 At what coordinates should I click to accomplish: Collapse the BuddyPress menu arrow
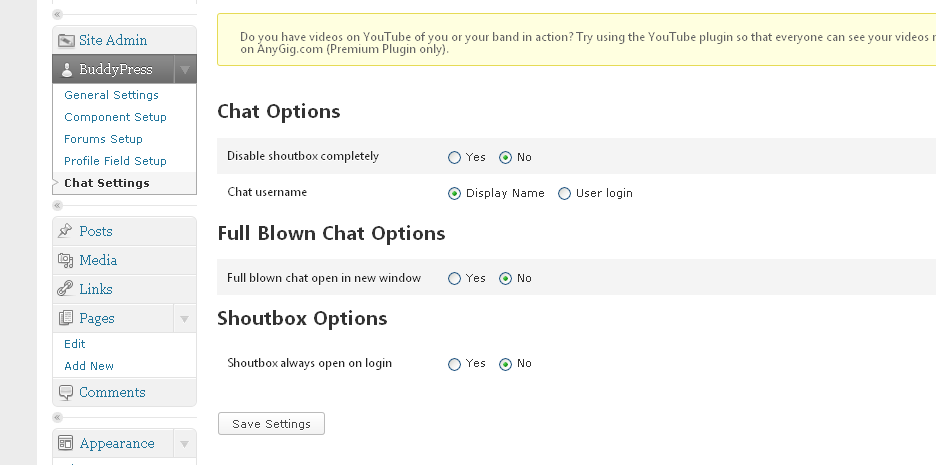point(184,70)
